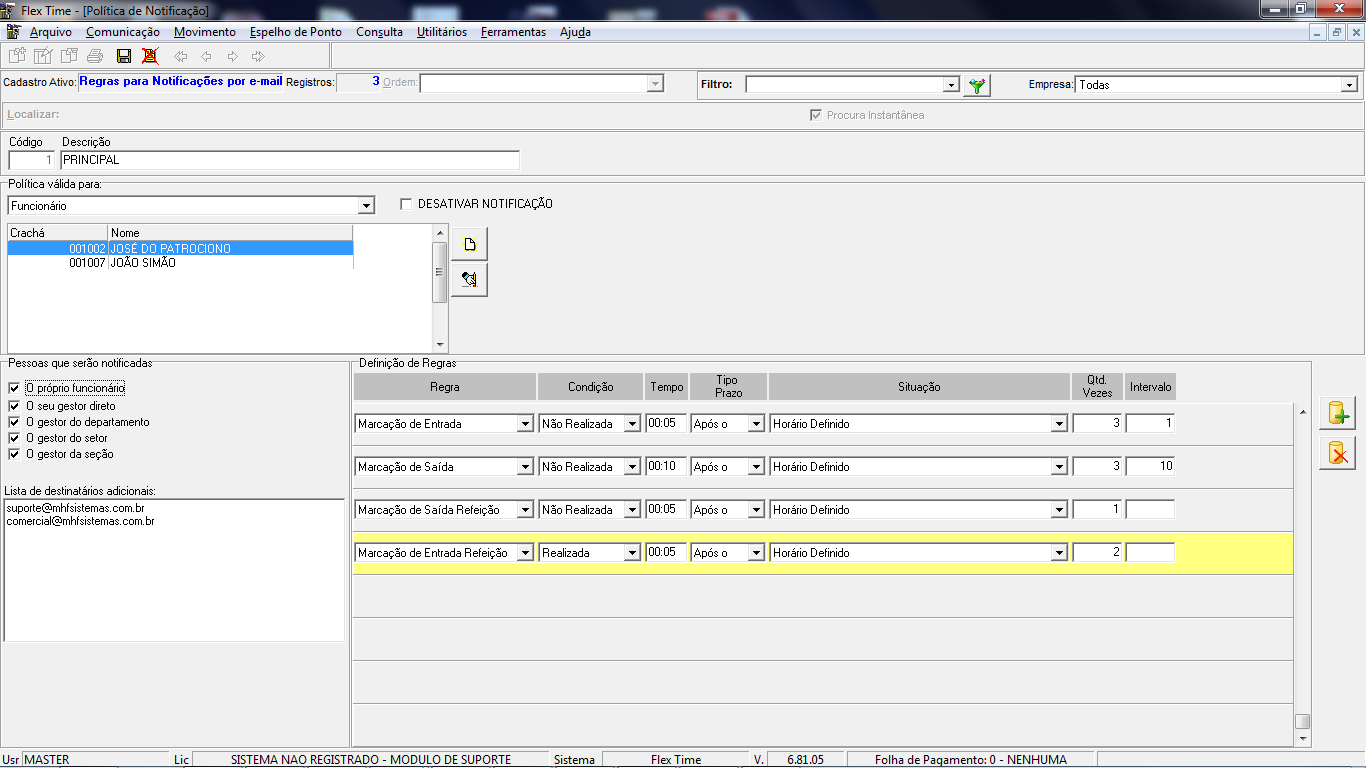
Task: Select employee row JOÃO SIMÃO
Action: tap(180, 263)
